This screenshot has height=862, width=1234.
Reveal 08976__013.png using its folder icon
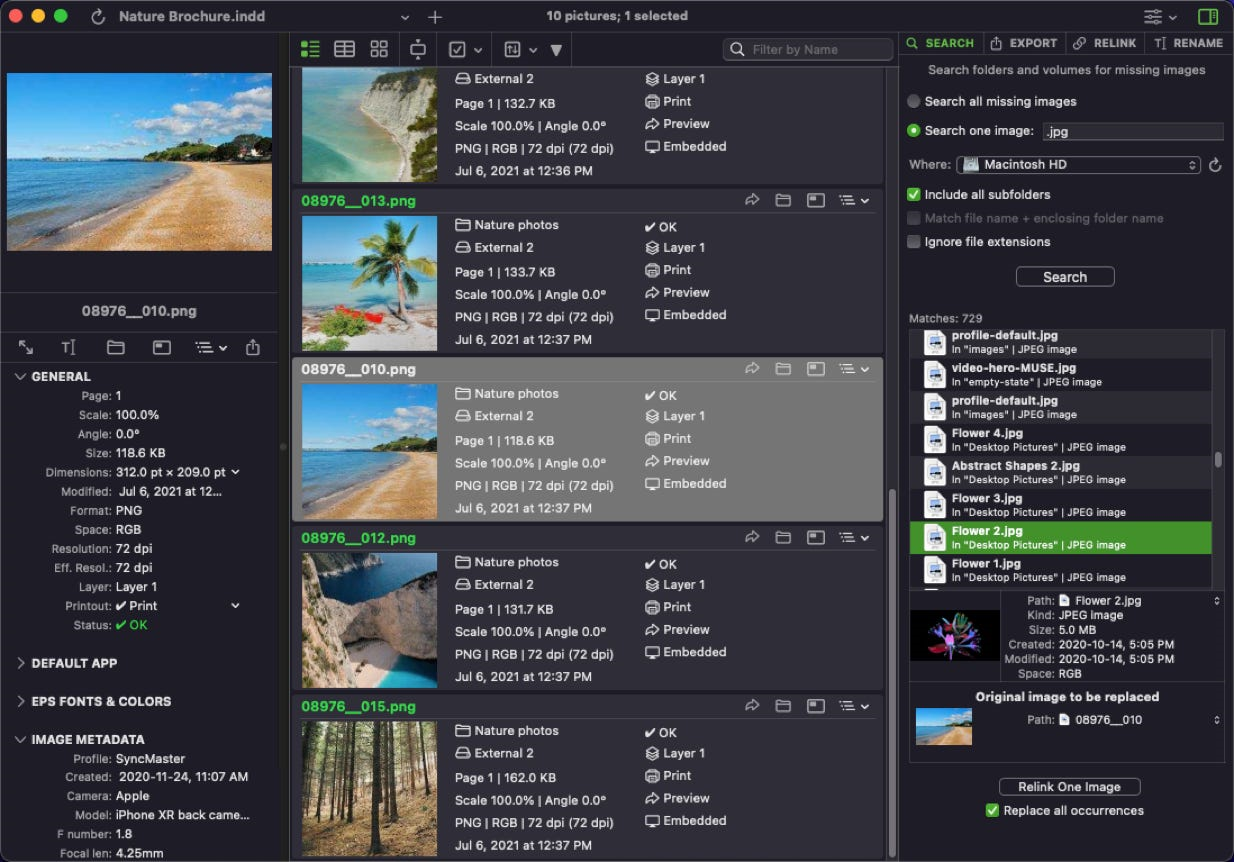(x=783, y=201)
